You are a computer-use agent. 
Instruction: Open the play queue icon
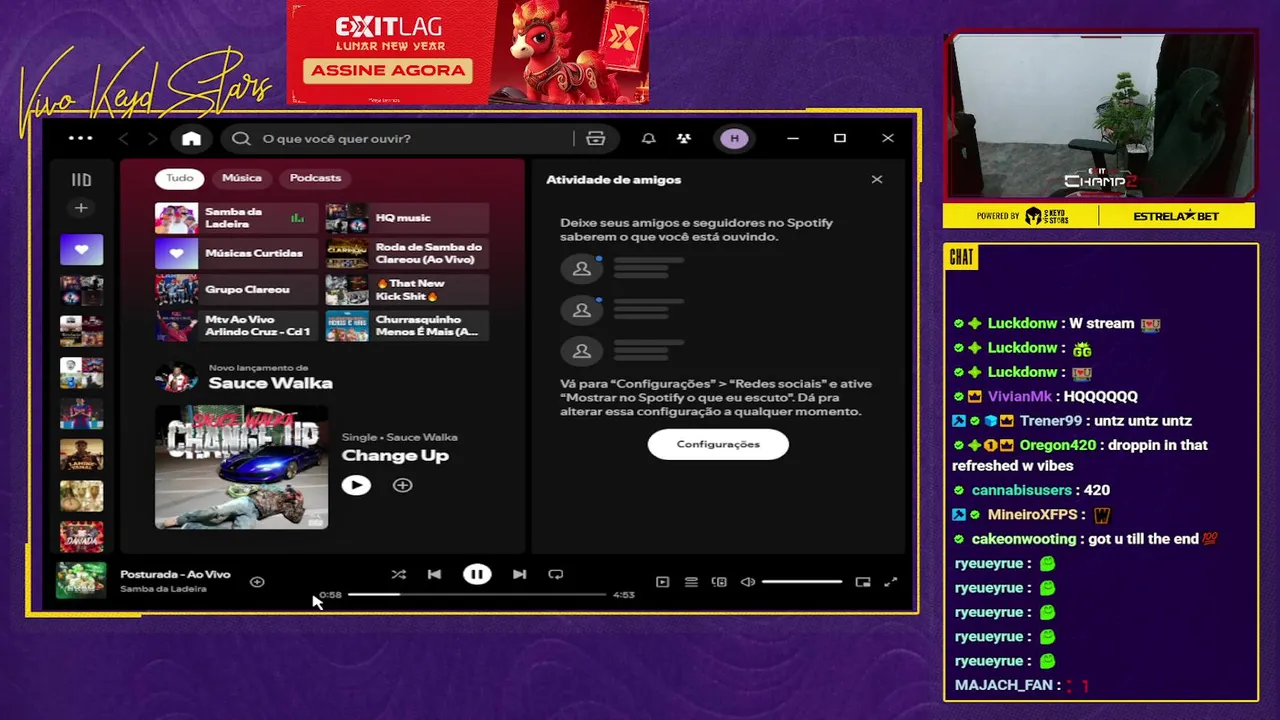click(691, 582)
